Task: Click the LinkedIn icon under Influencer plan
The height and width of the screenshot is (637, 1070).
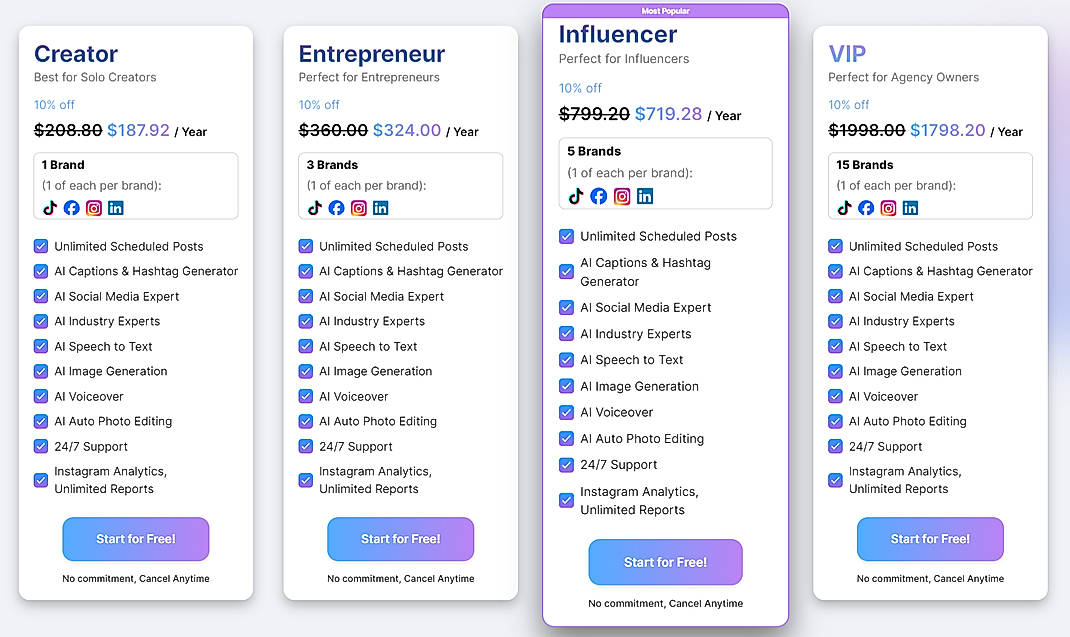Action: pyautogui.click(x=644, y=197)
